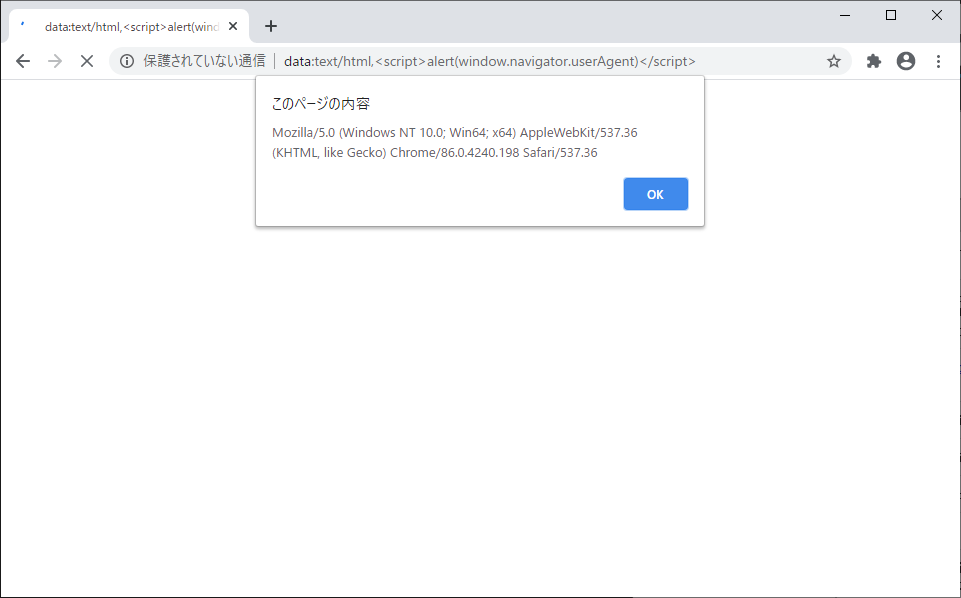View site info for unsecured connection

[x=127, y=61]
